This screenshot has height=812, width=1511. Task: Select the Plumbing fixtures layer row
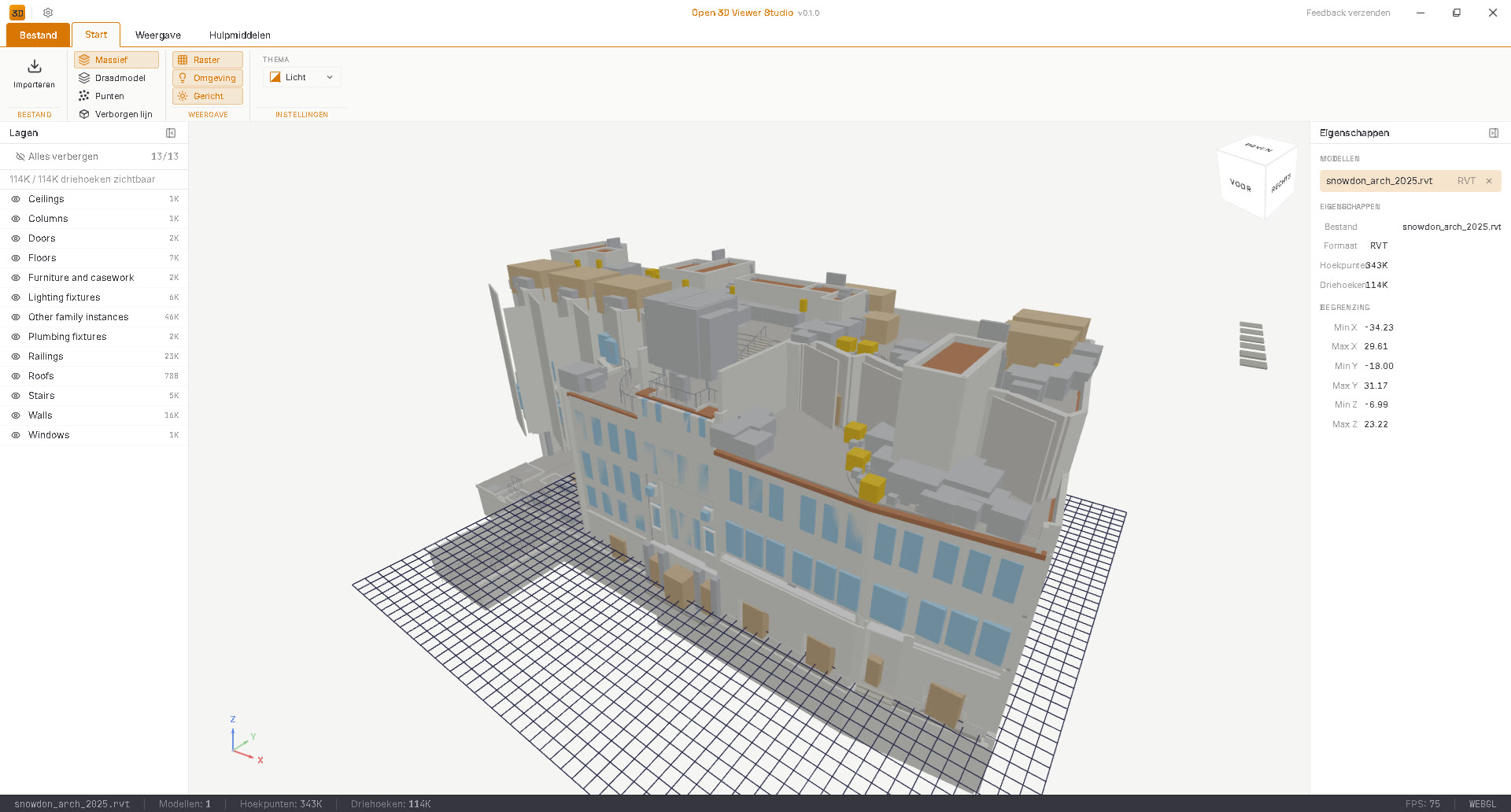pyautogui.click(x=94, y=337)
